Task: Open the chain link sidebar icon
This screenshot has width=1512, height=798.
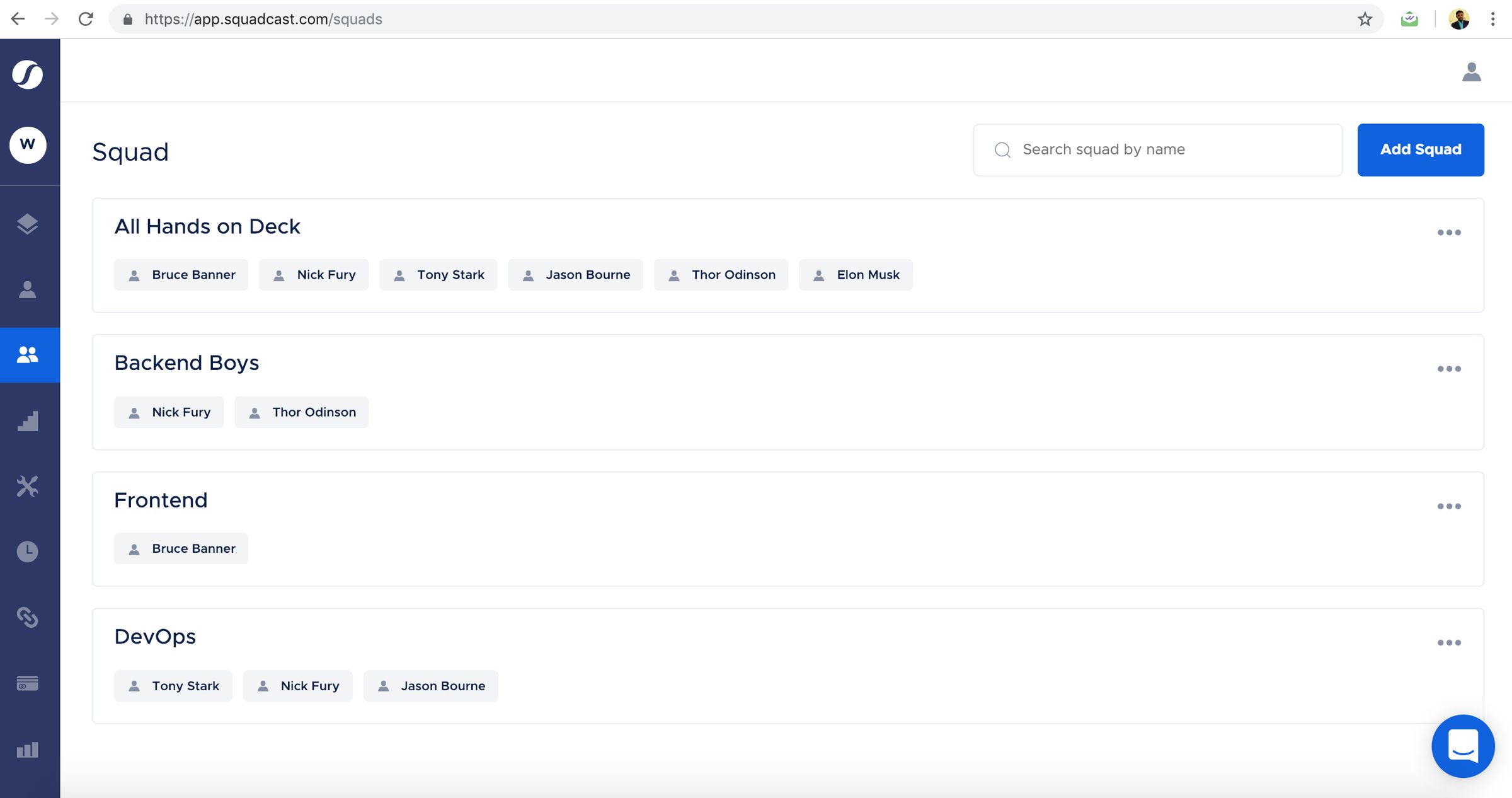Action: point(28,618)
